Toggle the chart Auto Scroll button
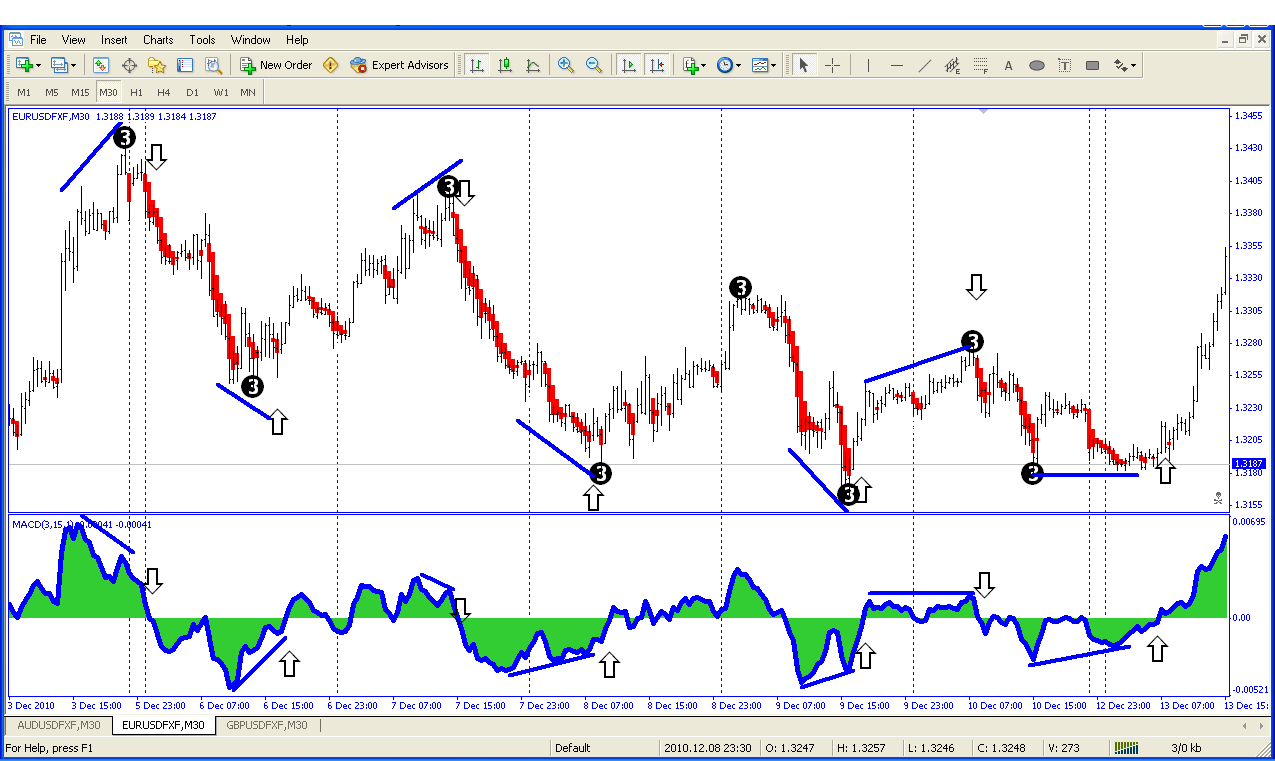 629,65
